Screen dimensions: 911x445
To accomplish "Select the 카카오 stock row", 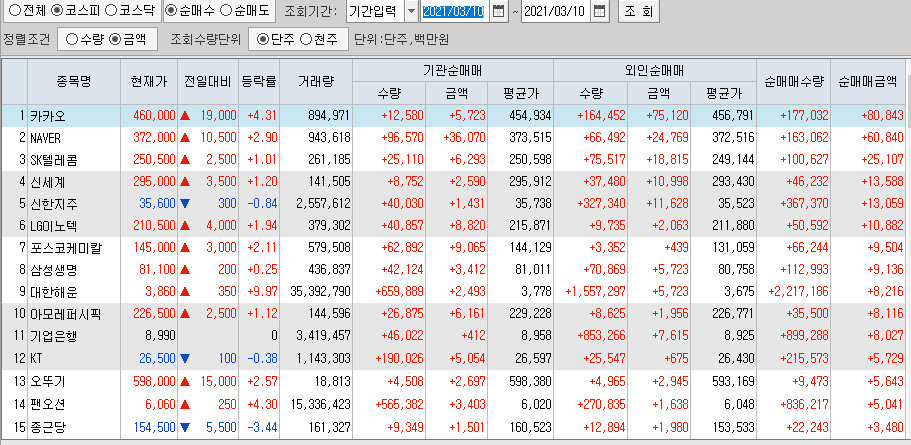I will 453,116.
